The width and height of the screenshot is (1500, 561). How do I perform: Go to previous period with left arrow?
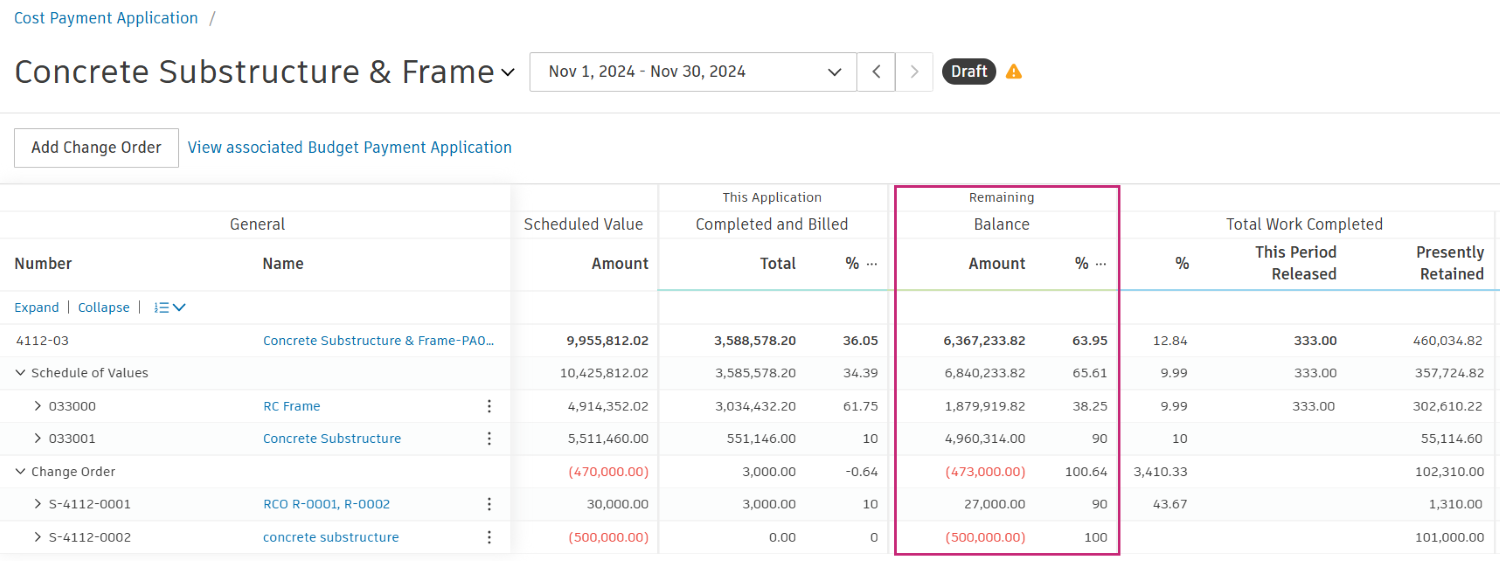(876, 72)
